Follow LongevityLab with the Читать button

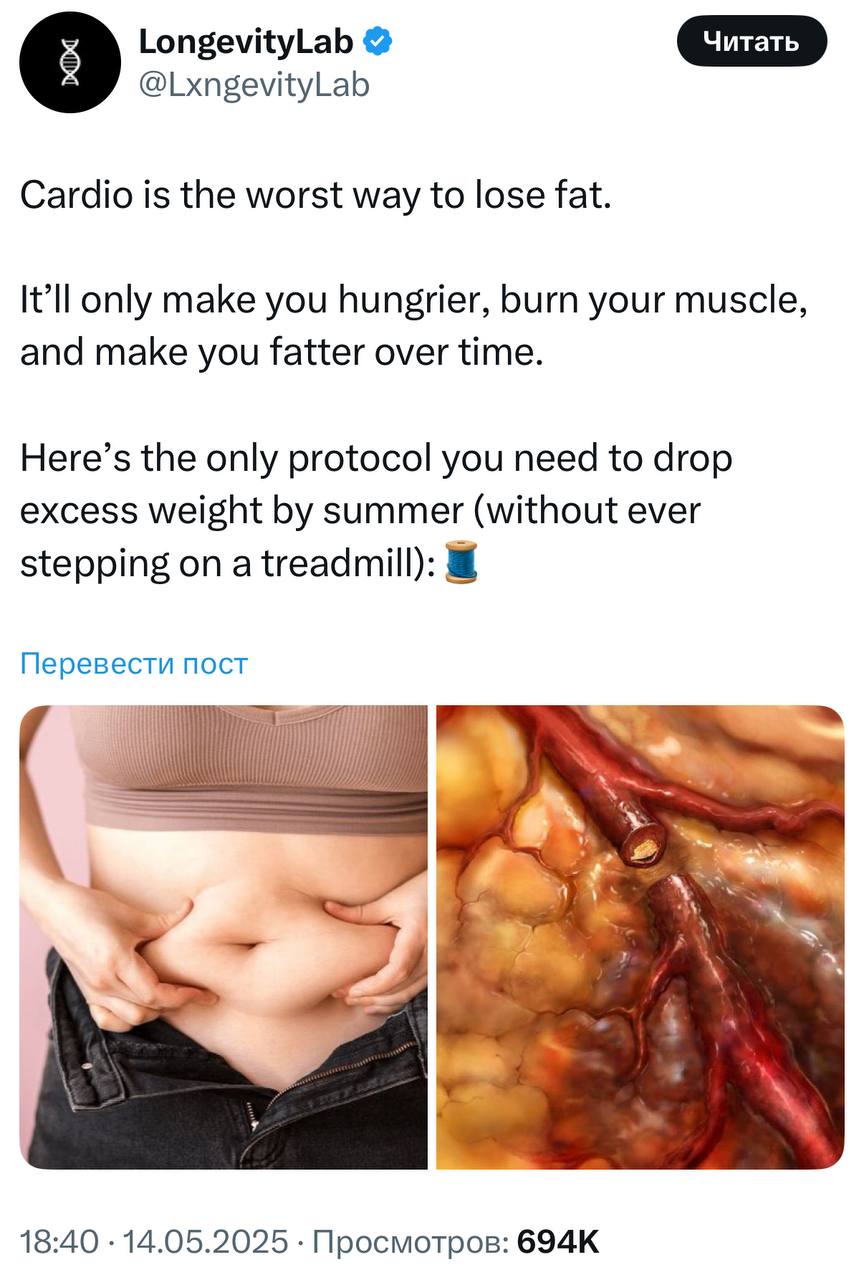pos(751,42)
